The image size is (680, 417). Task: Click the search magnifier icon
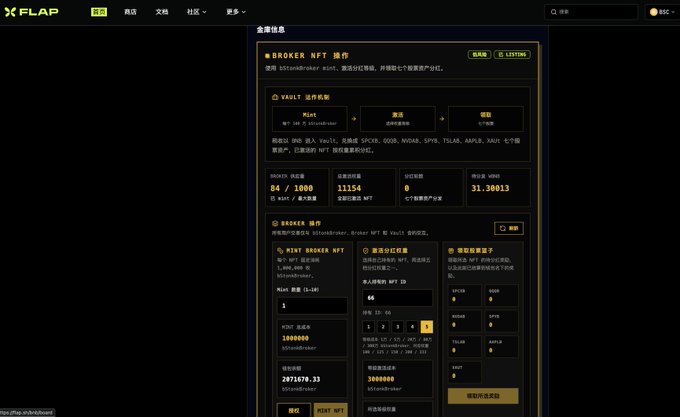(x=553, y=12)
